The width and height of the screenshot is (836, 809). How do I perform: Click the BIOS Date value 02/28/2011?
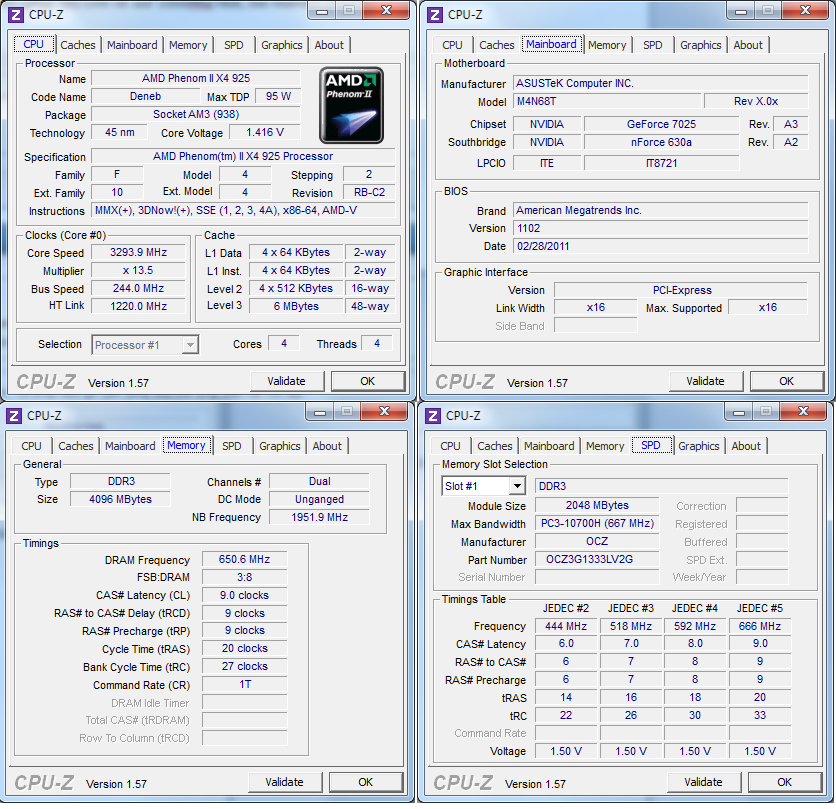661,246
